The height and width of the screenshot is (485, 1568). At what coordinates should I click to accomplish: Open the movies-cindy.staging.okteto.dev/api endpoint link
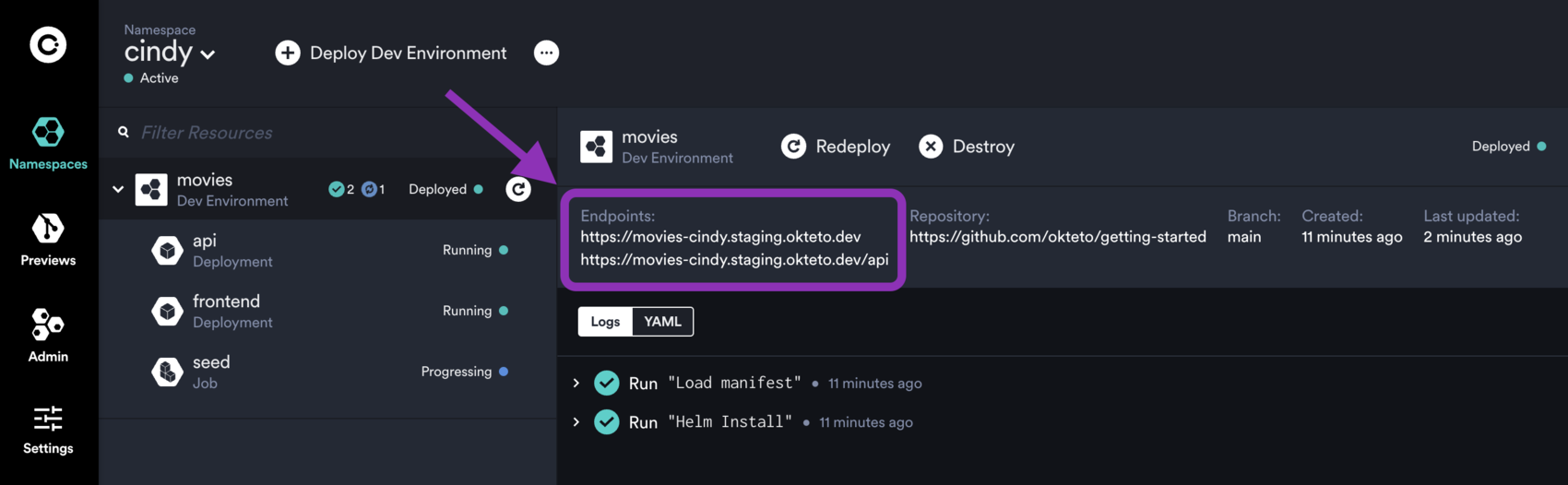[734, 259]
